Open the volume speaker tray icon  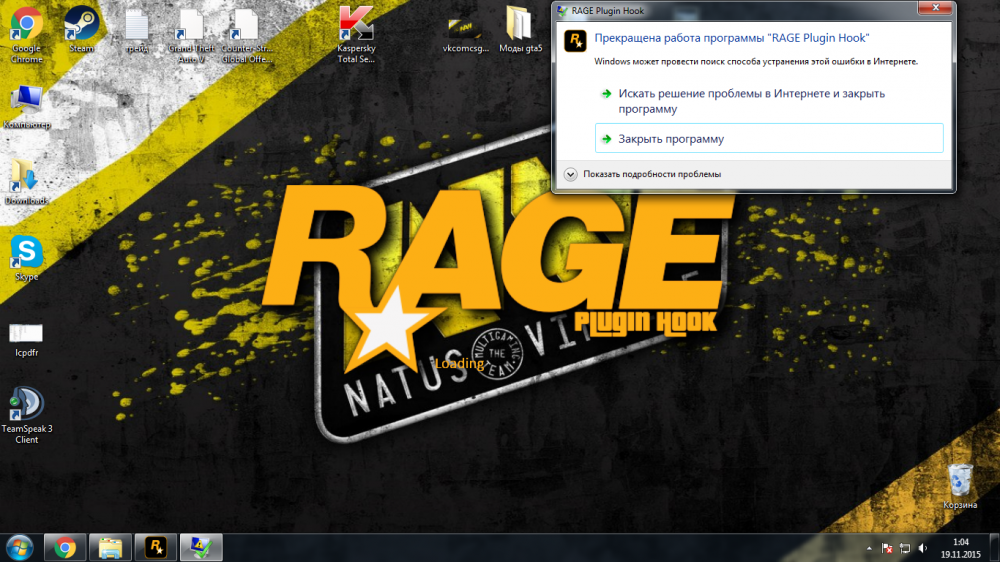pyautogui.click(x=923, y=548)
